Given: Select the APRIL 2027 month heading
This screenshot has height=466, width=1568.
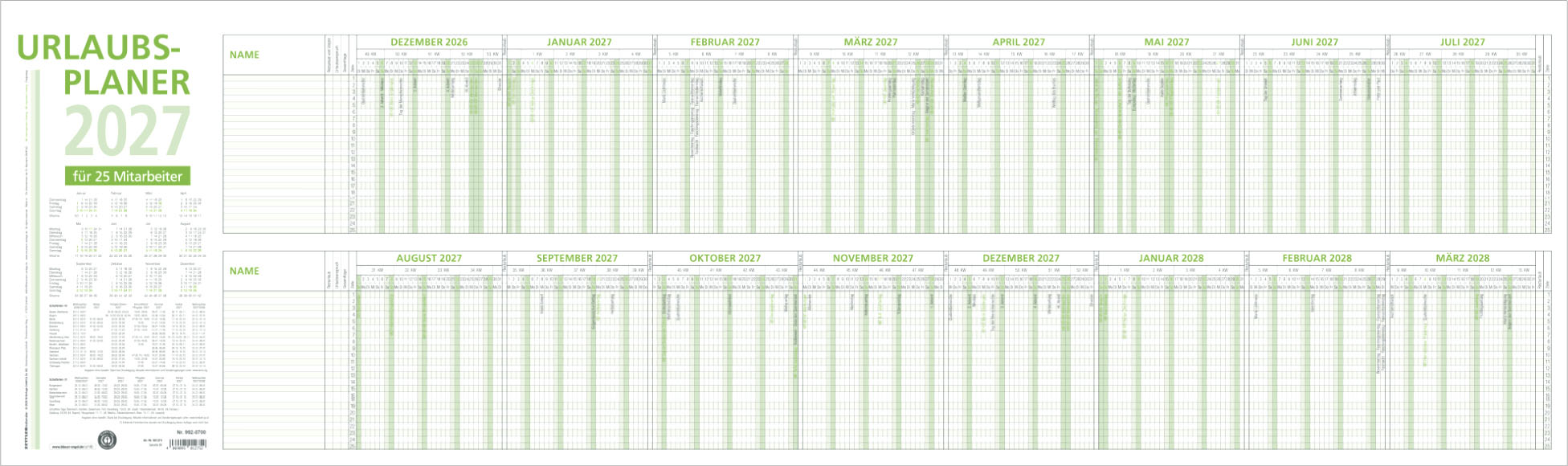Looking at the screenshot, I should pyautogui.click(x=1019, y=42).
